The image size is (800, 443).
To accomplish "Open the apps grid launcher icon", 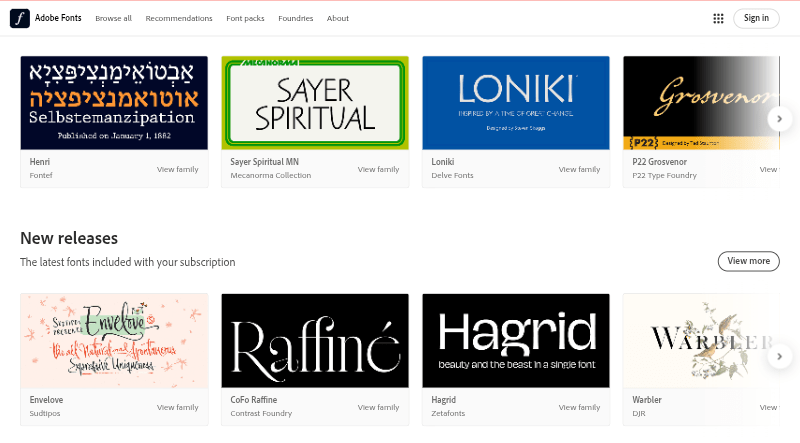I will 718,18.
